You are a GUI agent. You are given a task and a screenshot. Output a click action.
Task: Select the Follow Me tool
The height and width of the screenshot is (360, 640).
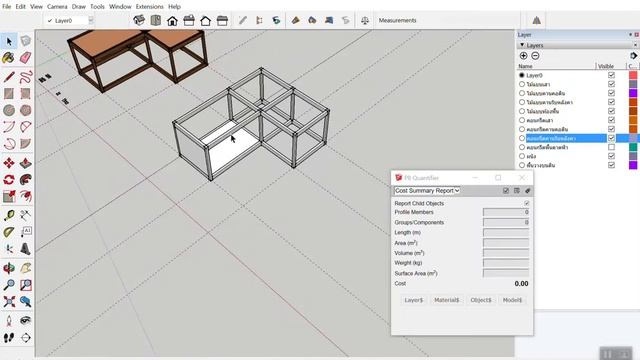point(26,180)
